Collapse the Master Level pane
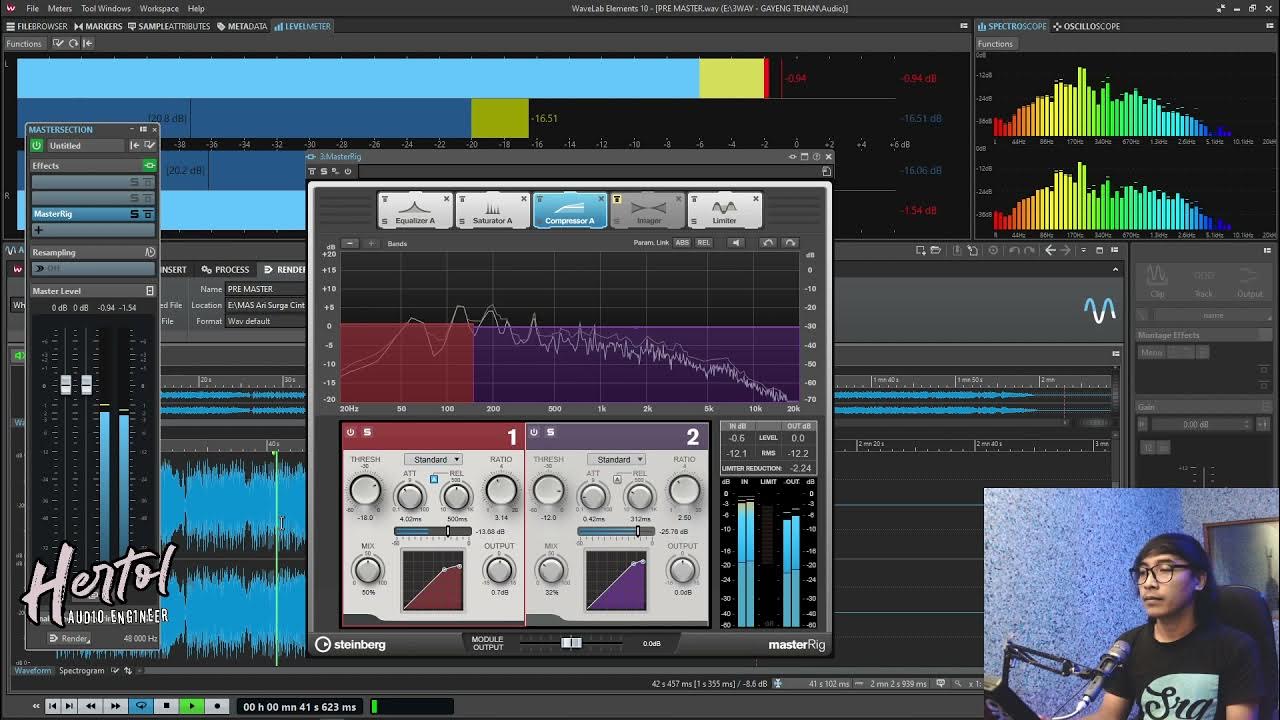The width and height of the screenshot is (1280, 720). [150, 291]
